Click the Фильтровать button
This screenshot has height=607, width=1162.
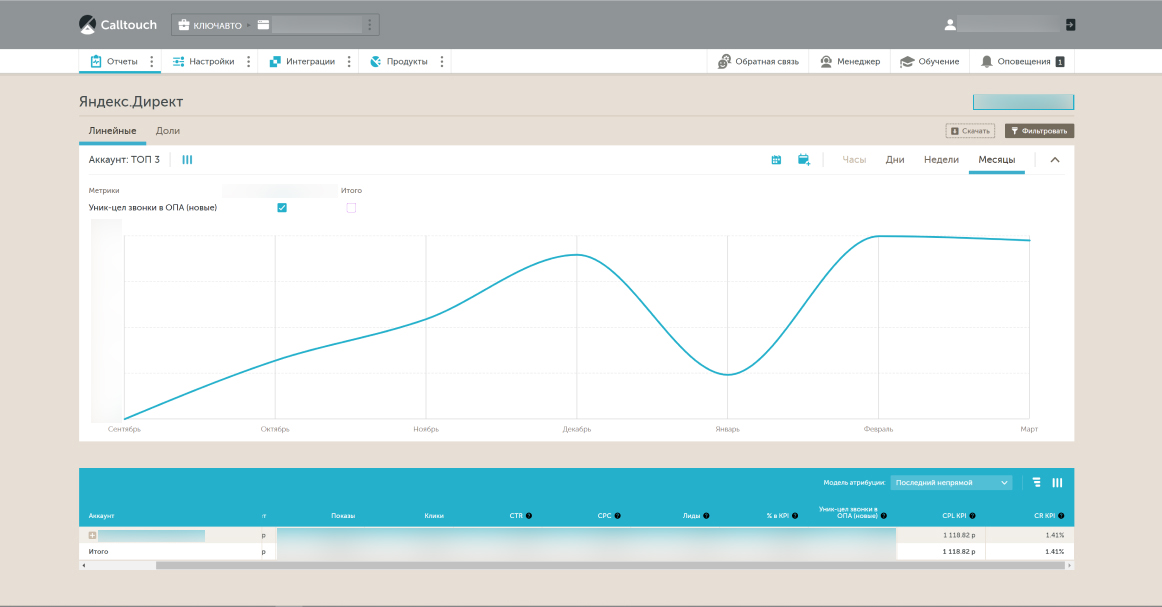click(x=1039, y=130)
